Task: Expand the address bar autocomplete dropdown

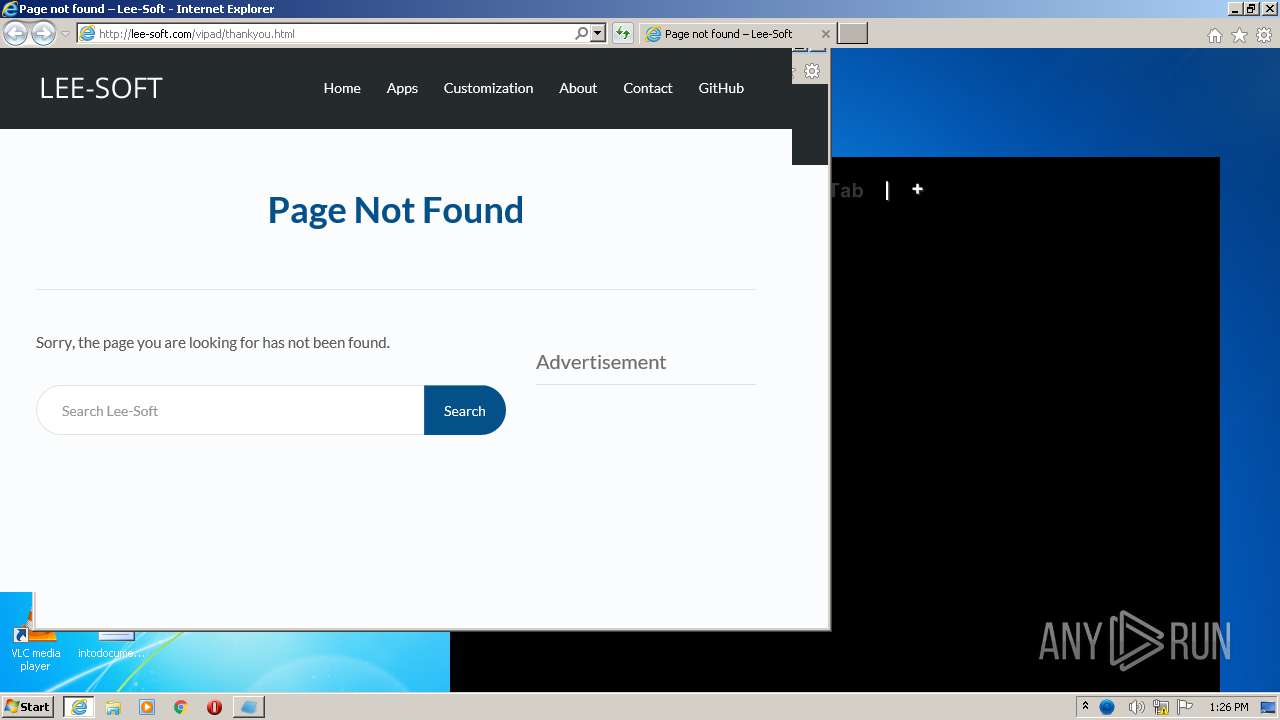Action: (x=598, y=34)
